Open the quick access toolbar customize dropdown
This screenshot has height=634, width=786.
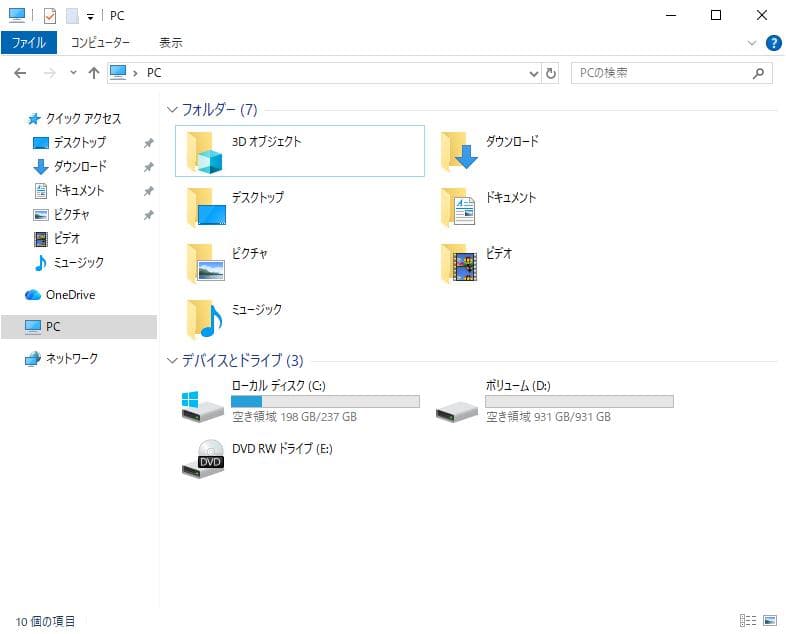(x=90, y=17)
